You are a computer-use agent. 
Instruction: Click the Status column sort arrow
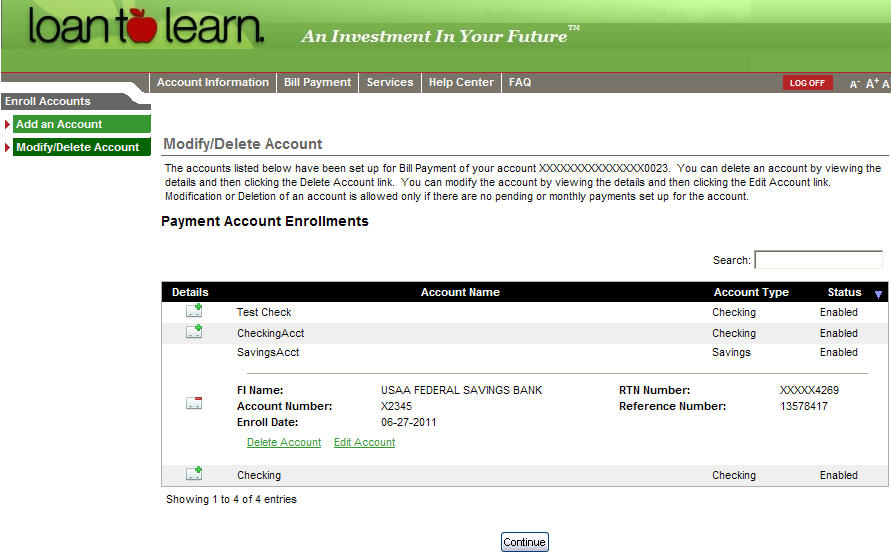click(878, 294)
